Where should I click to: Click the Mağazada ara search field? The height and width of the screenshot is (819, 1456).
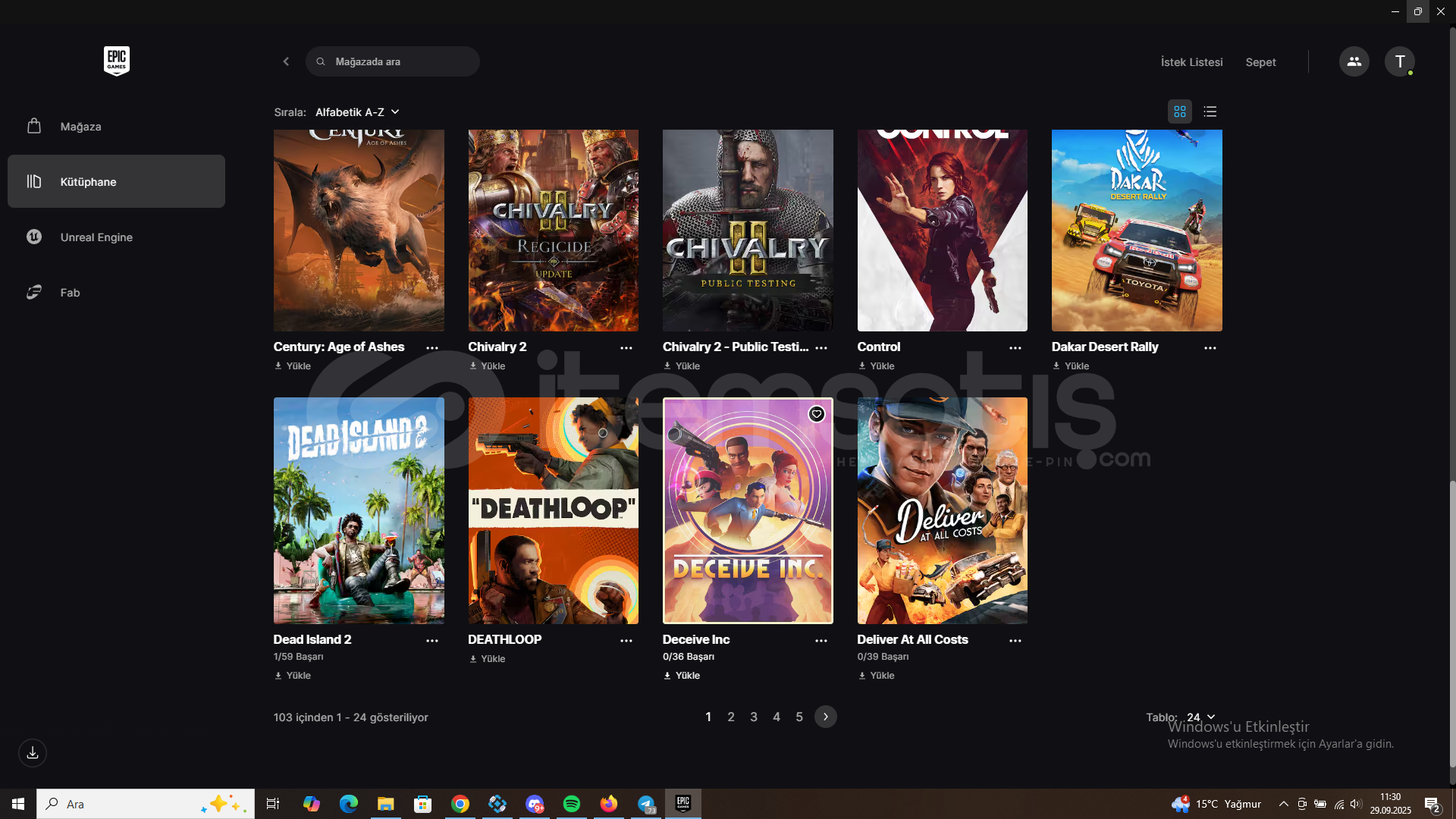pyautogui.click(x=393, y=61)
